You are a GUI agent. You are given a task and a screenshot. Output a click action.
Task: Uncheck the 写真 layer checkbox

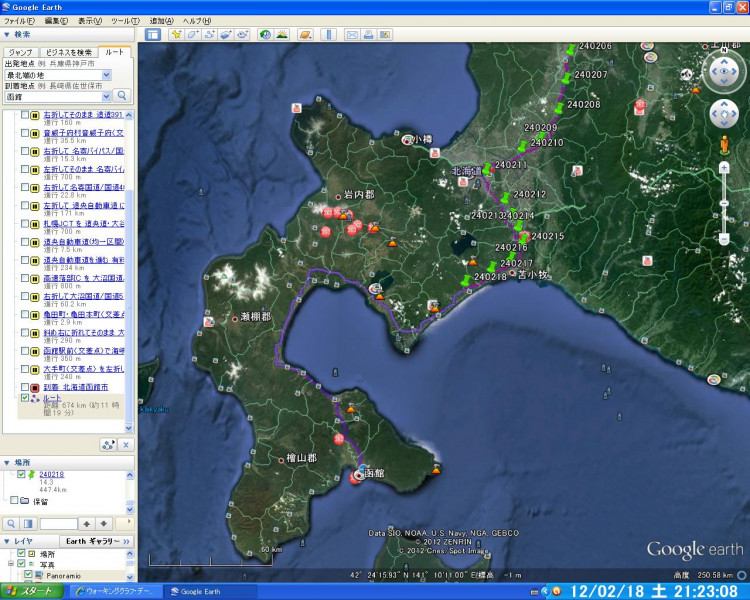[21, 564]
